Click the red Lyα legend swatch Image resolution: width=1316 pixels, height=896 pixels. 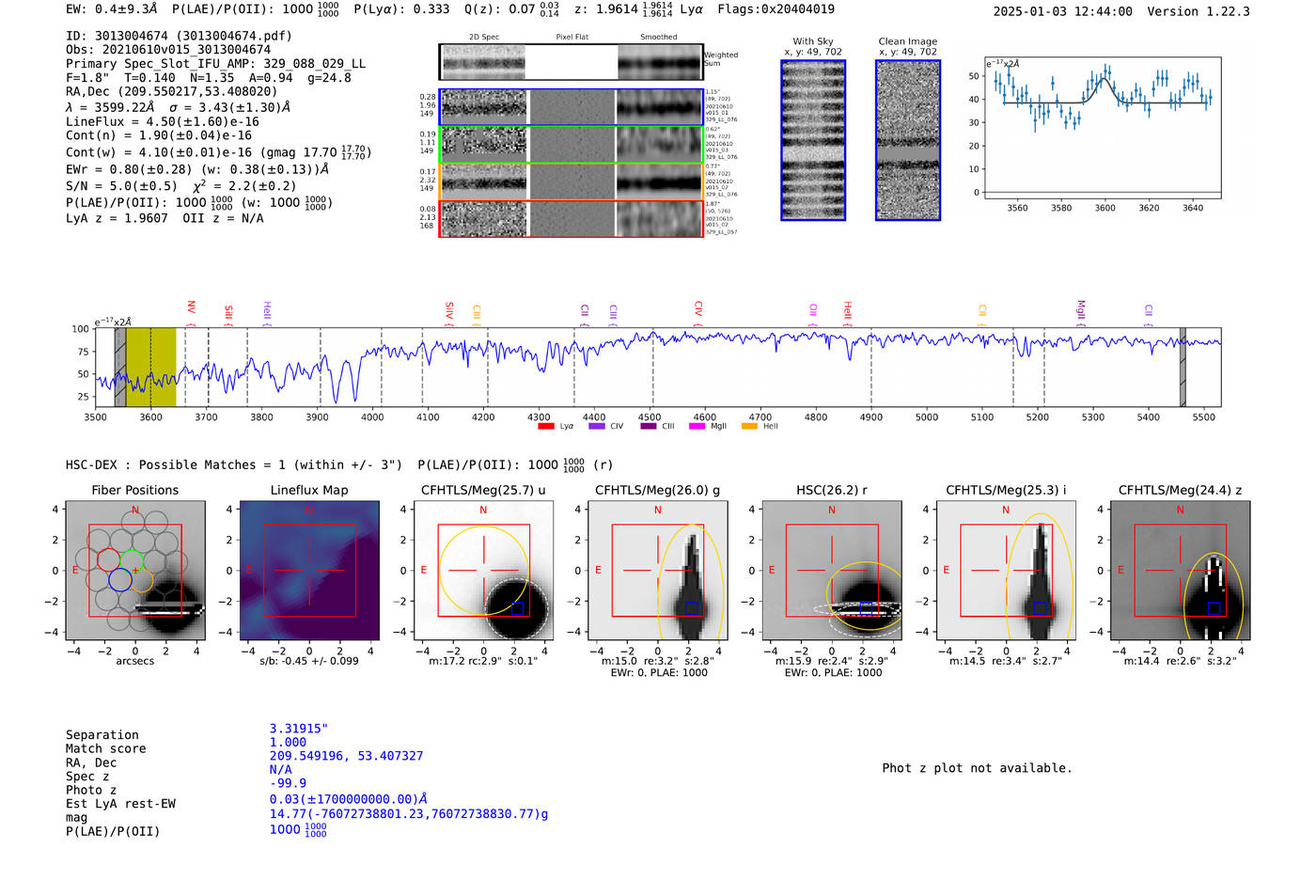coord(545,426)
